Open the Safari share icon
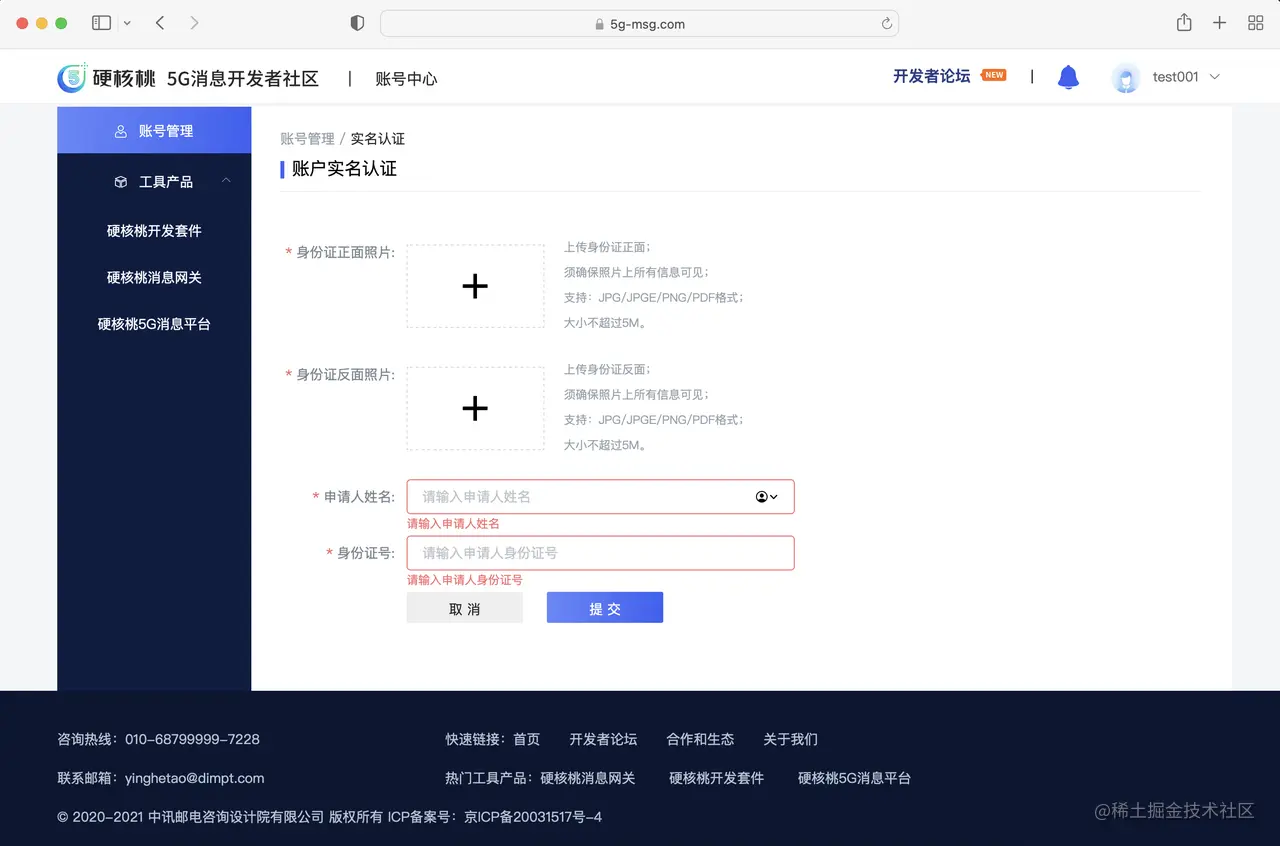 (x=1184, y=22)
